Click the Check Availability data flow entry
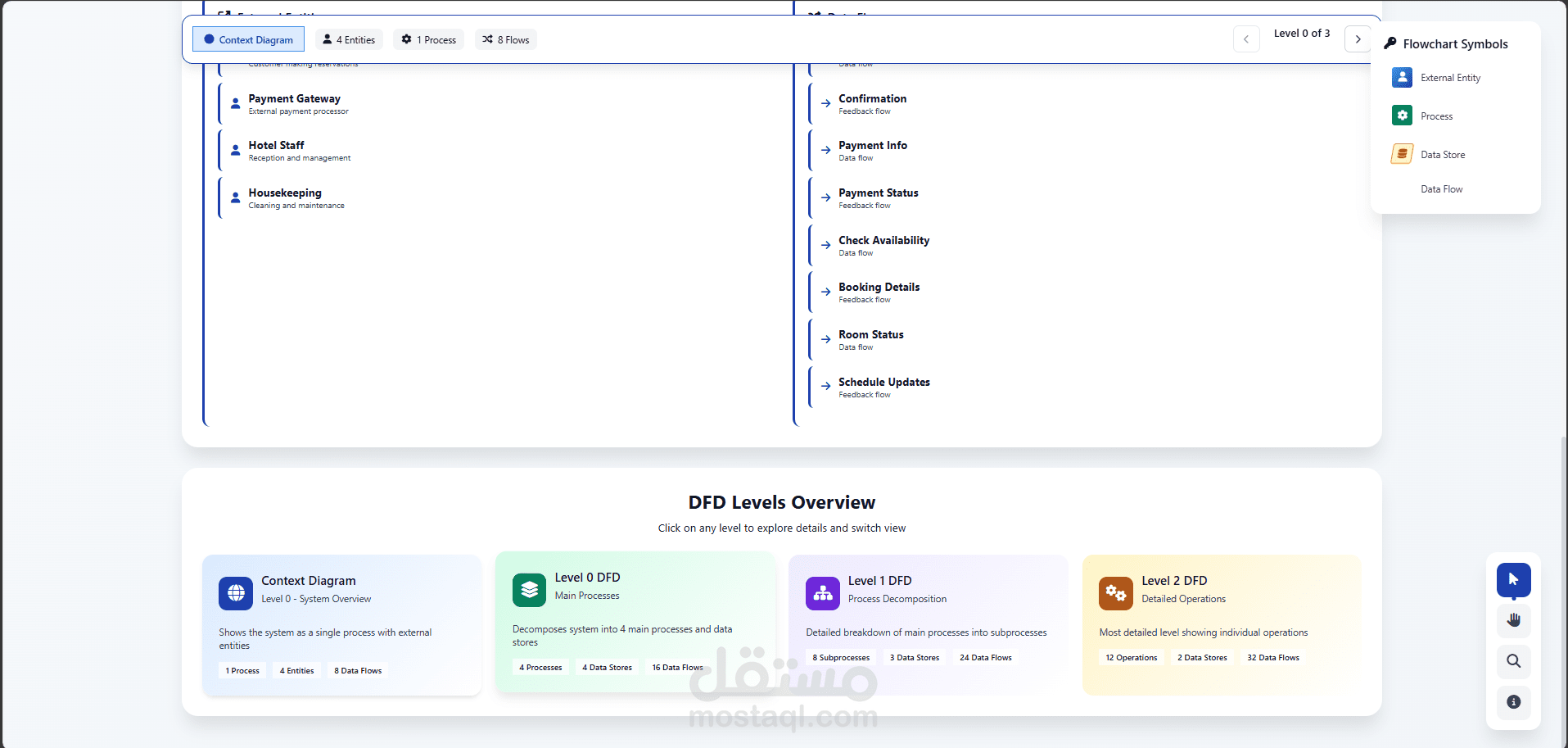This screenshot has height=748, width=1568. coord(883,244)
